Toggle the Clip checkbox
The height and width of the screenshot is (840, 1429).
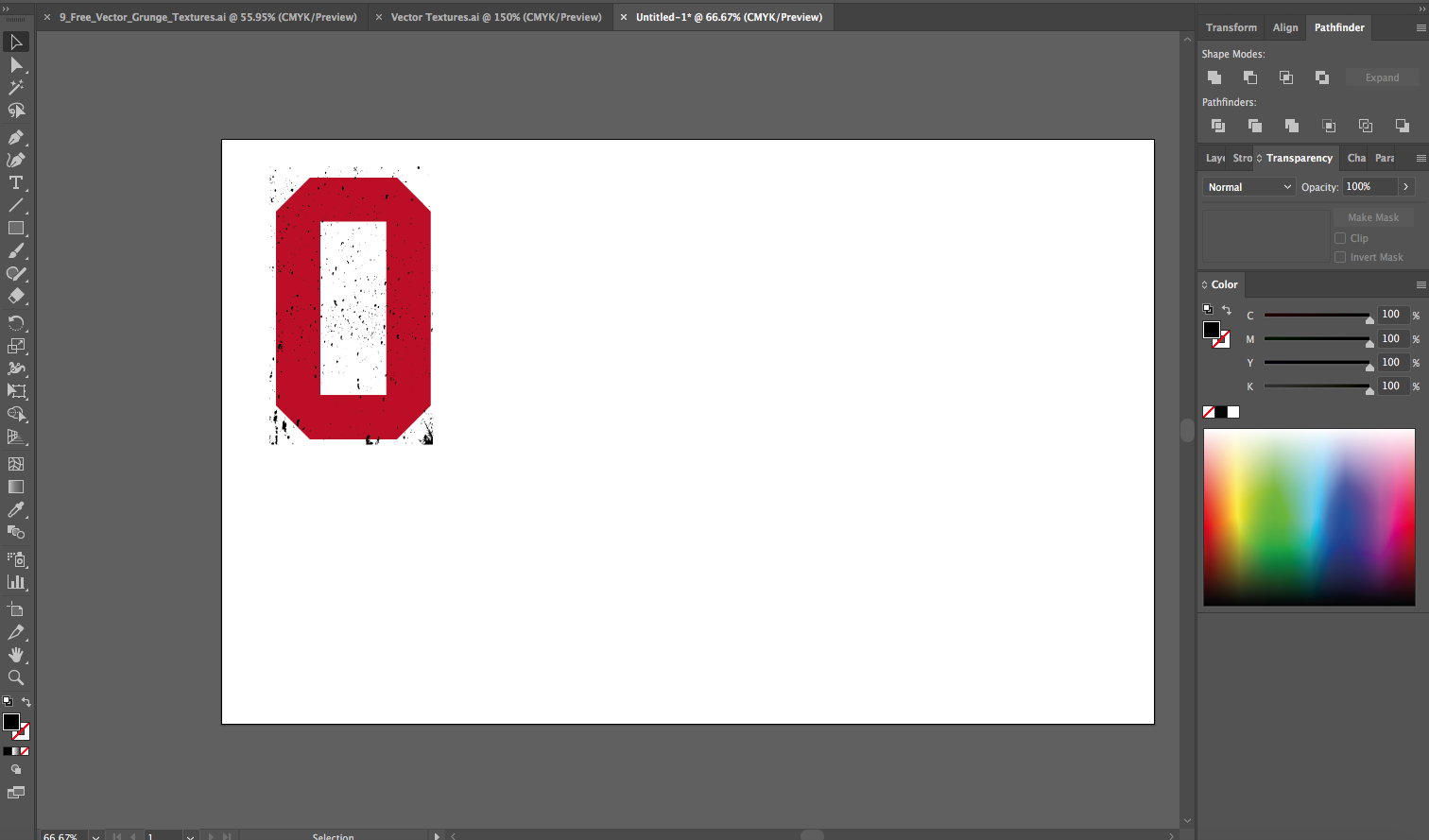[x=1340, y=238]
